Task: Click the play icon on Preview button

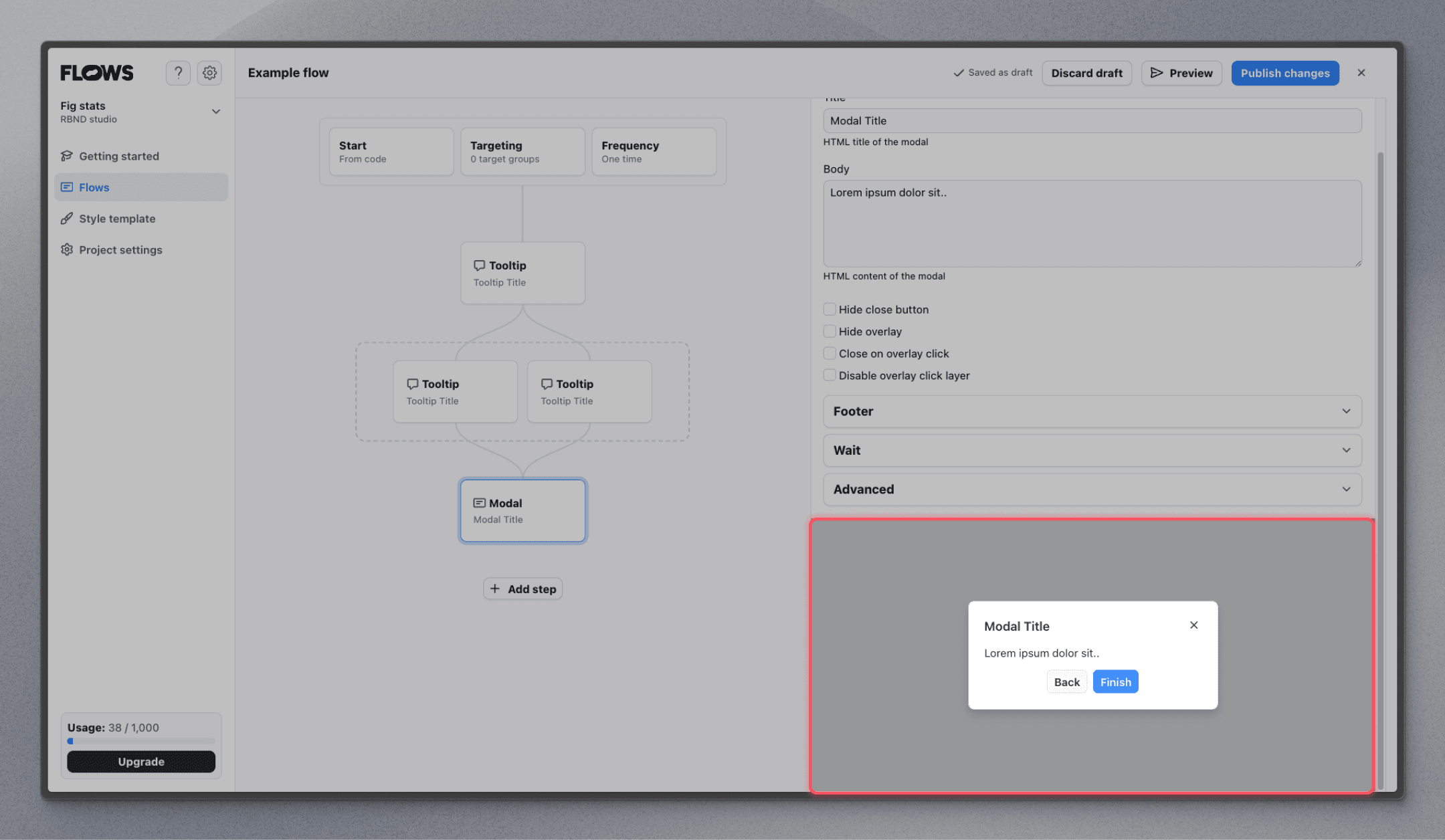Action: pyautogui.click(x=1157, y=73)
